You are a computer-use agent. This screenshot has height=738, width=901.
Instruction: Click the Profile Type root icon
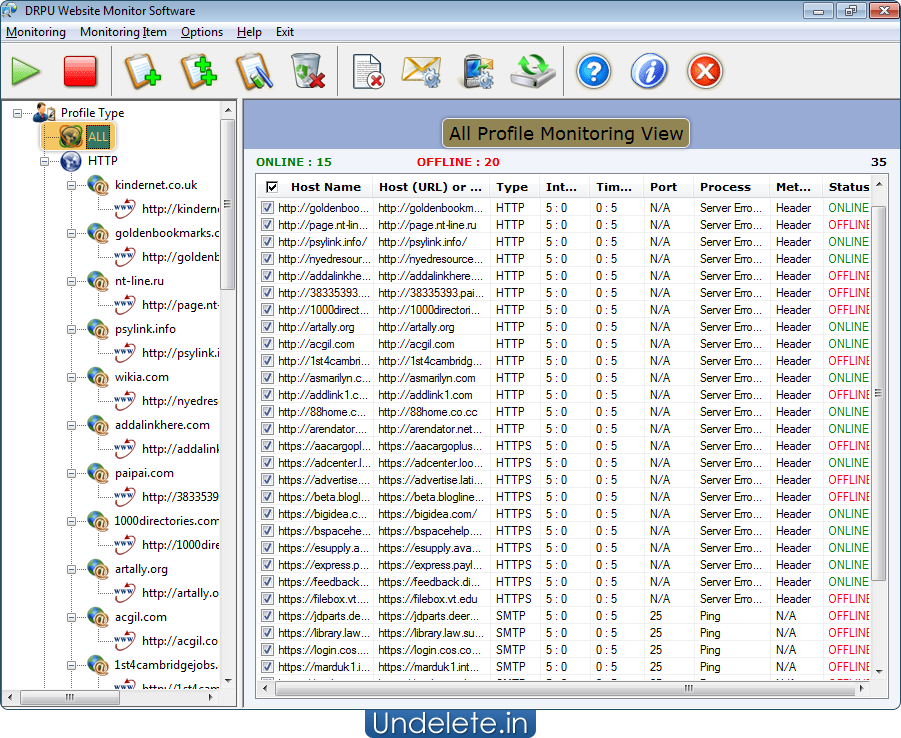(x=44, y=113)
